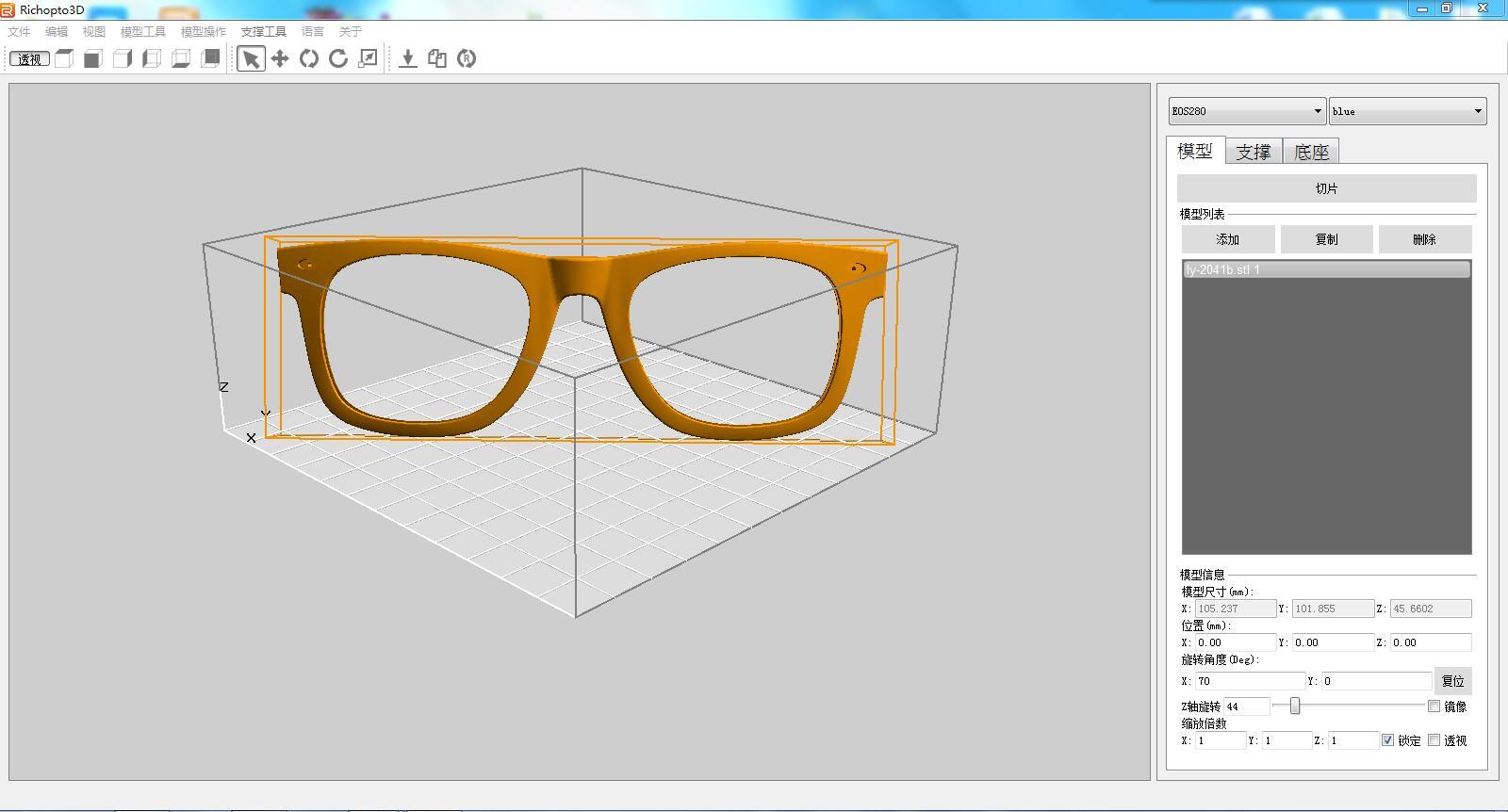The height and width of the screenshot is (812, 1508).
Task: Click the scale X input field
Action: (1221, 740)
